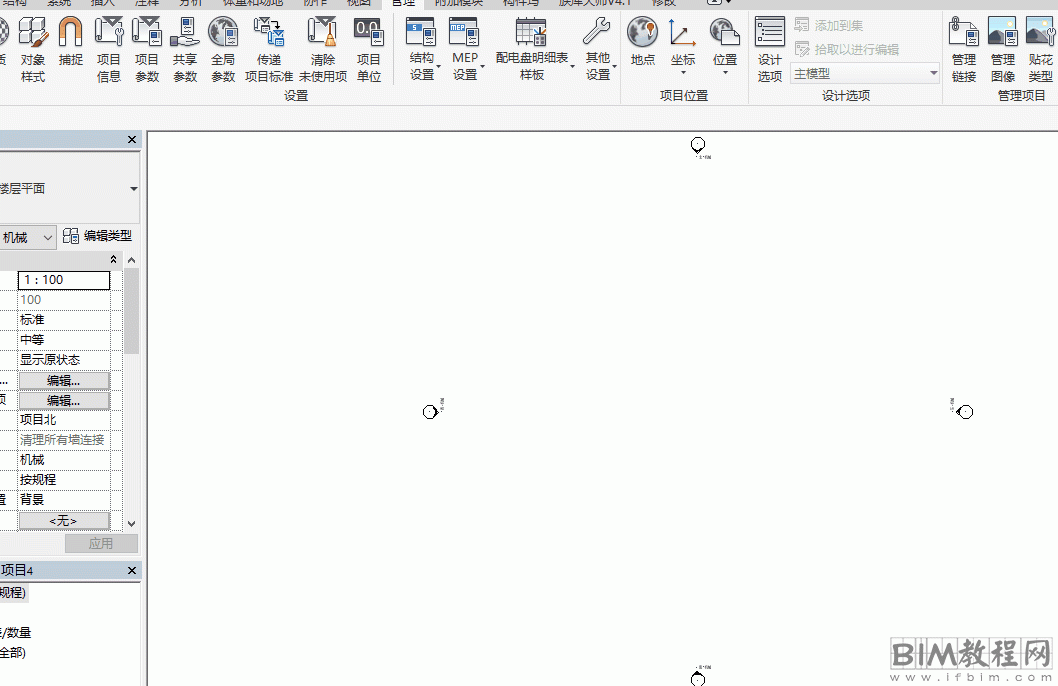Open Manage Links (管理链接)
Screen dimensions: 1058x686
[964, 50]
